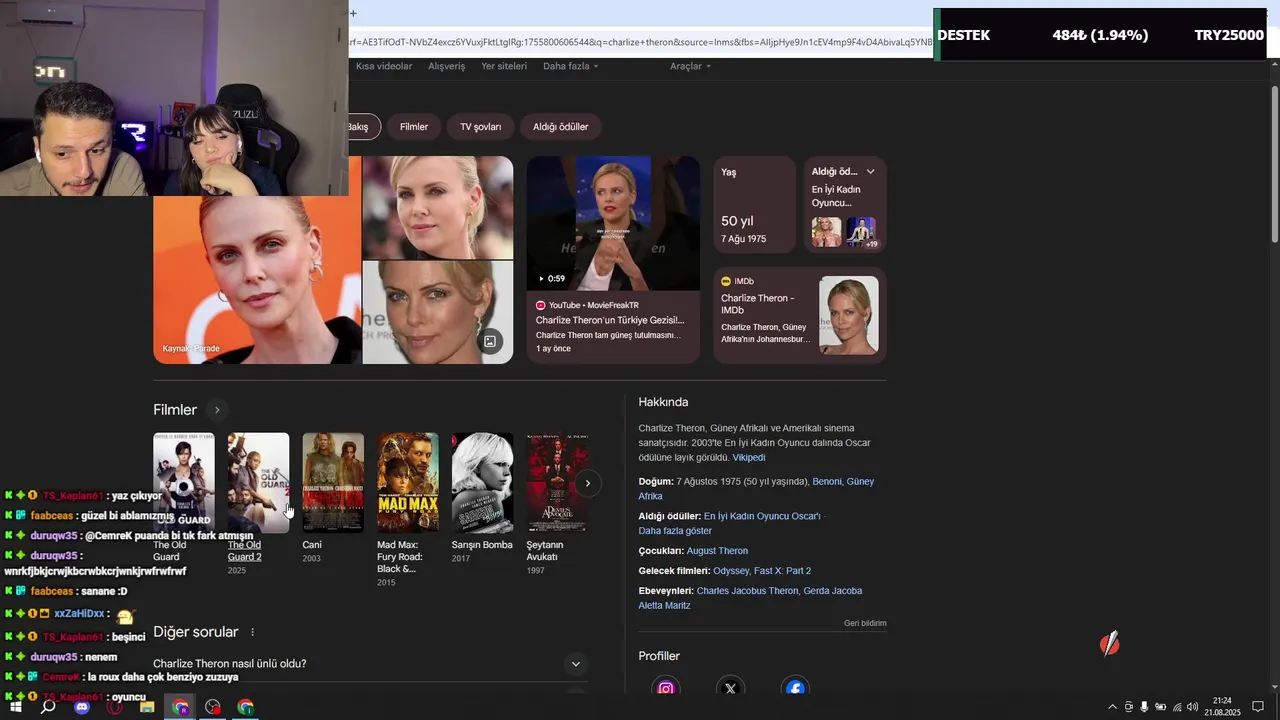This screenshot has width=1280, height=720.
Task: Click the browser address bar URL
Action: pos(640,42)
